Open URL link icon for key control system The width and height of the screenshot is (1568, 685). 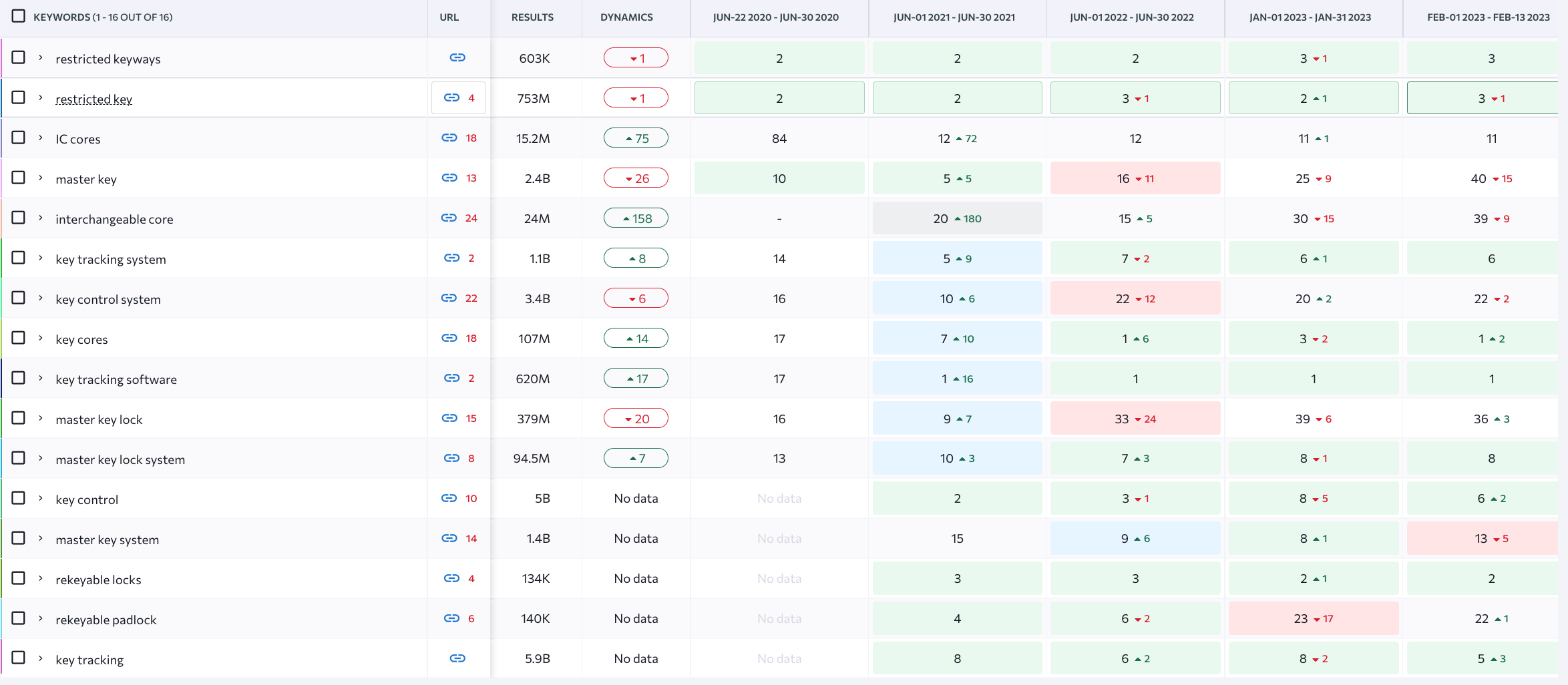[449, 298]
